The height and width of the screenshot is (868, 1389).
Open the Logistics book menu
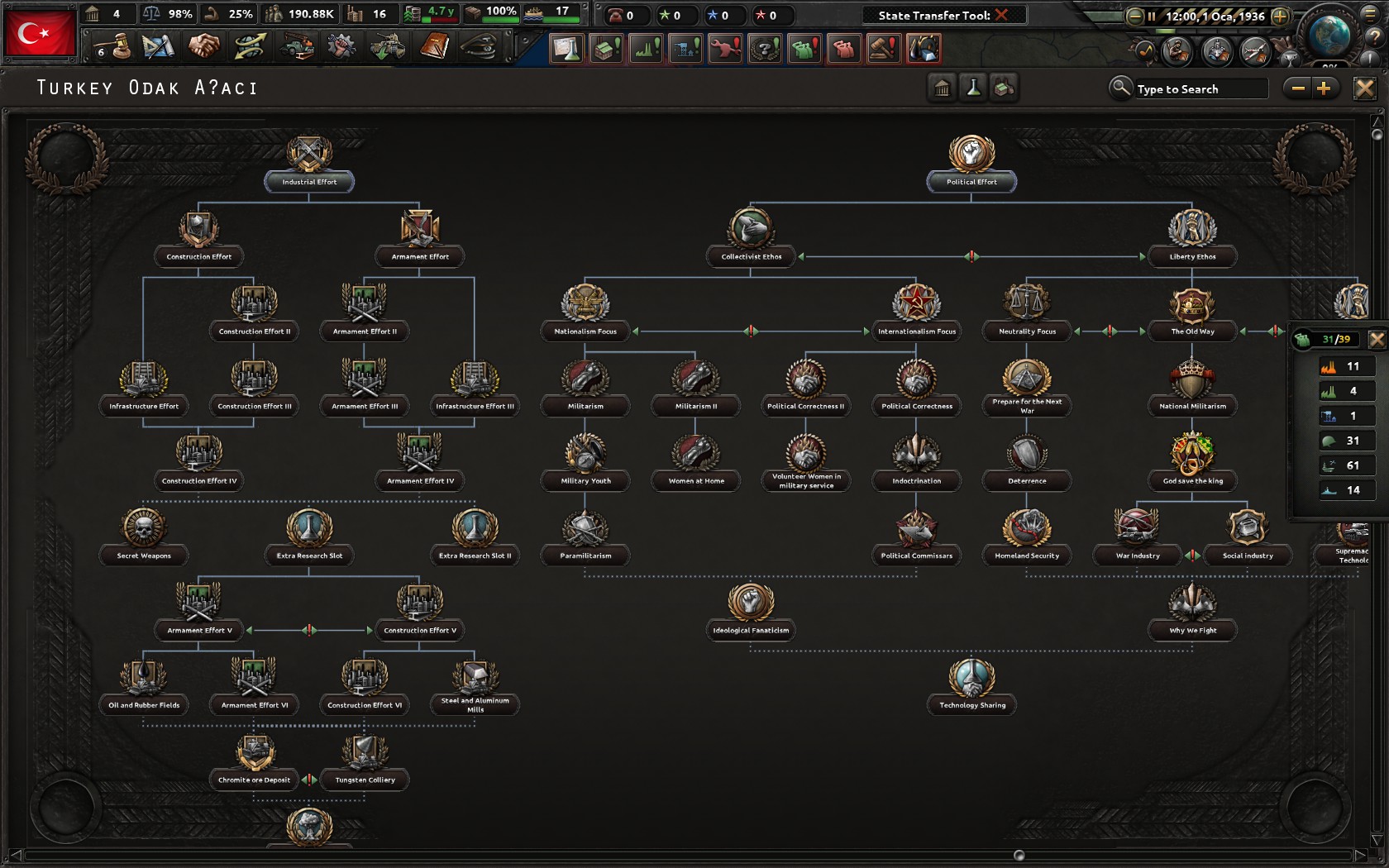(433, 47)
